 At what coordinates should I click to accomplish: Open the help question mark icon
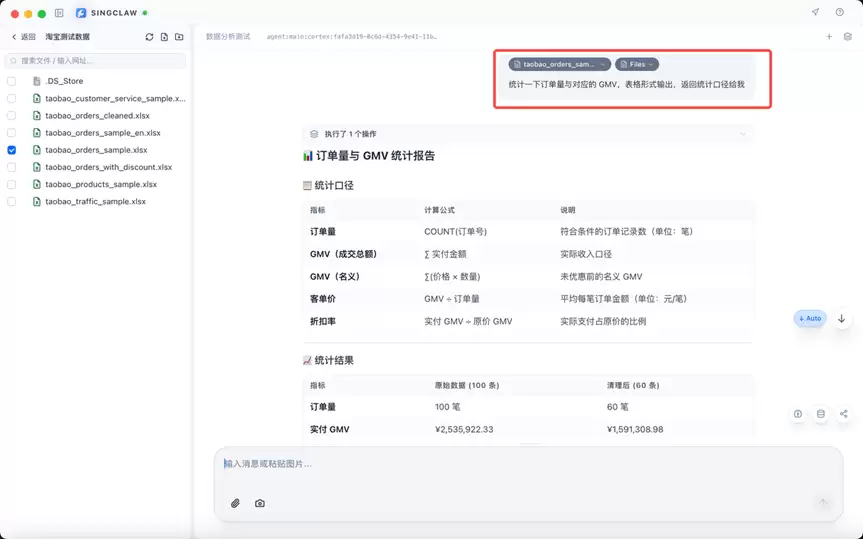[x=839, y=13]
